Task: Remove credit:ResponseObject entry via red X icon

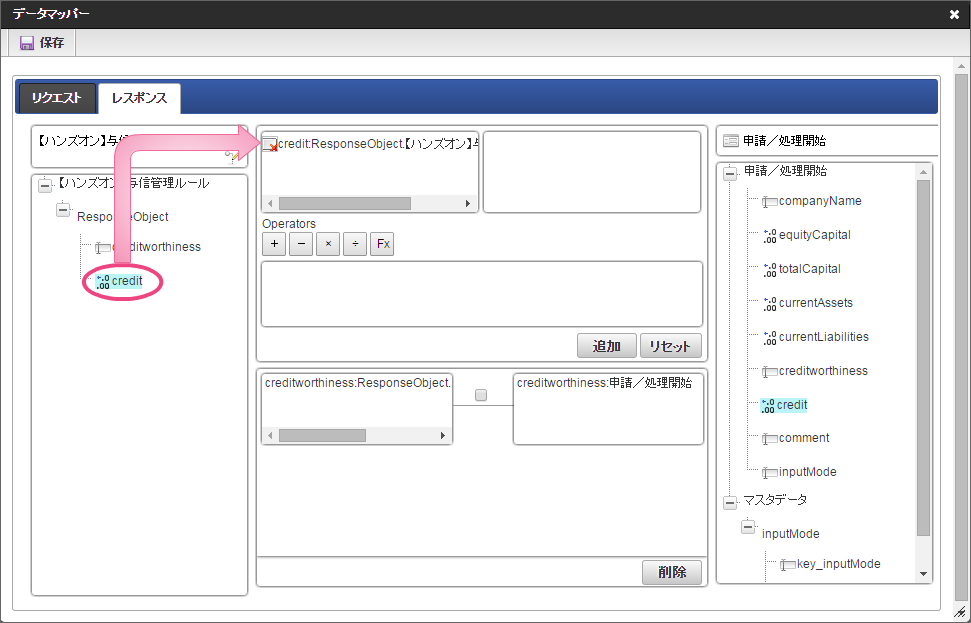Action: pos(270,145)
